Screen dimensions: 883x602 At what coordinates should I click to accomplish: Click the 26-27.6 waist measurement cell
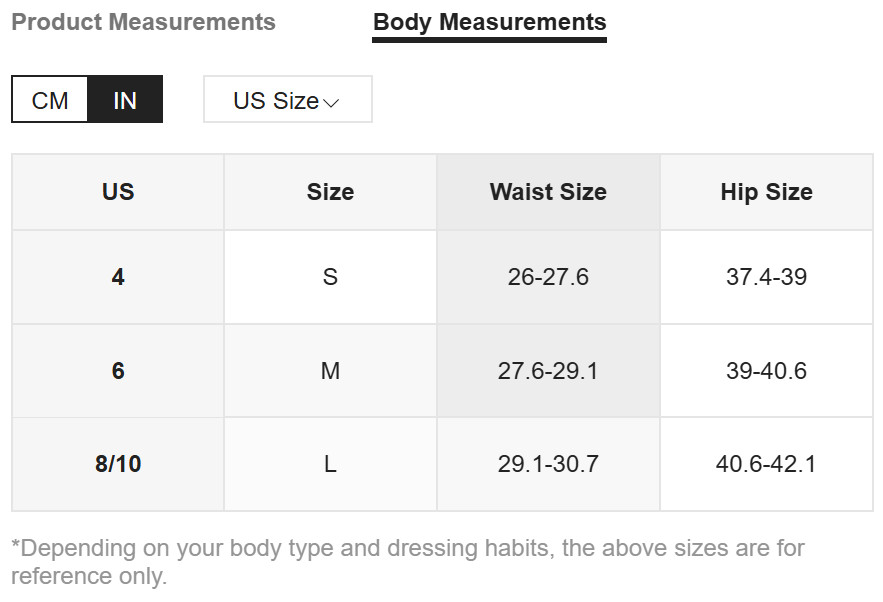pos(548,277)
